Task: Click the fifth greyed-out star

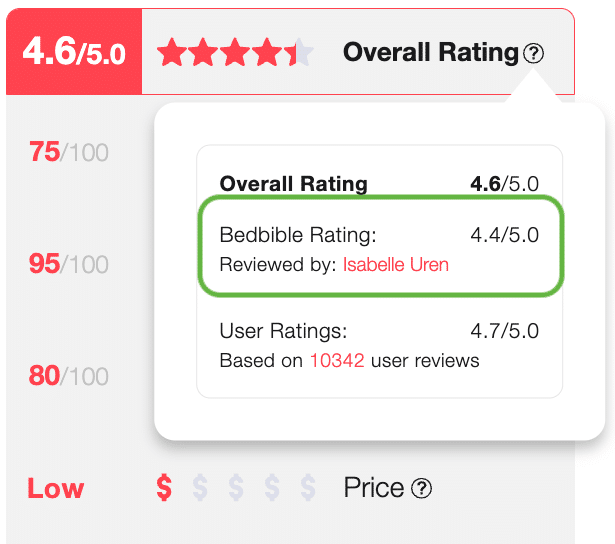Action: [303, 53]
